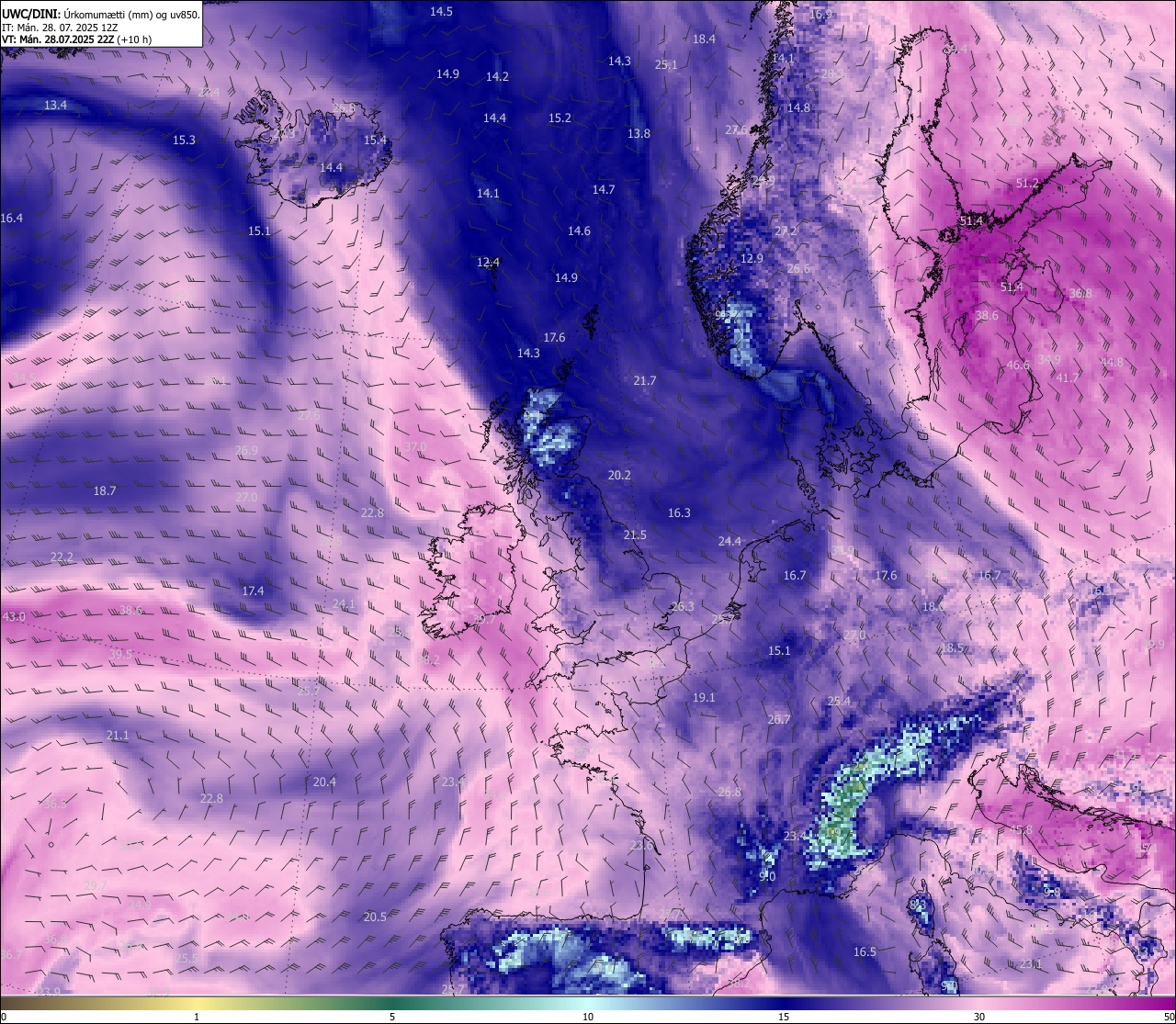Click the 23.6 value label
1176x1024 pixels.
click(x=641, y=846)
